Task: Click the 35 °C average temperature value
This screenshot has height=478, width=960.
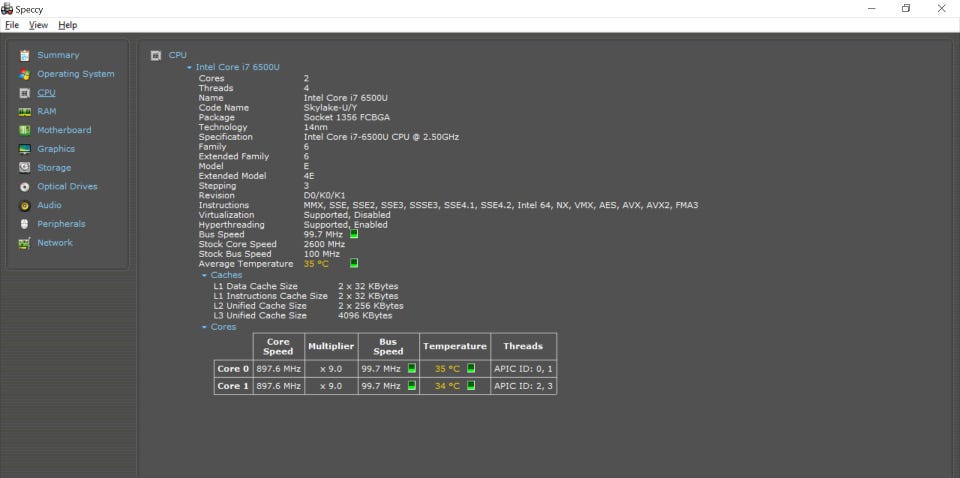Action: click(316, 264)
